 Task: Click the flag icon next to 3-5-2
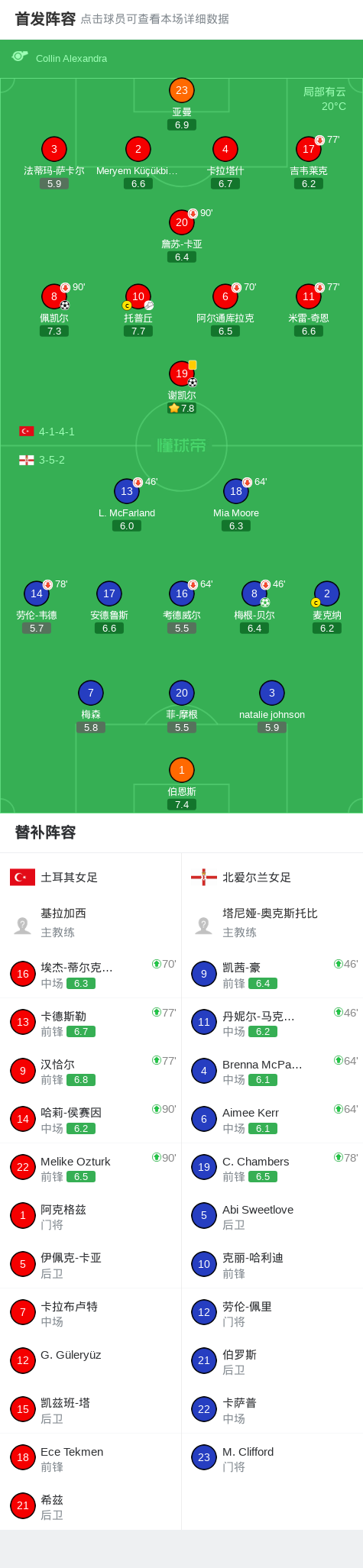click(x=27, y=460)
